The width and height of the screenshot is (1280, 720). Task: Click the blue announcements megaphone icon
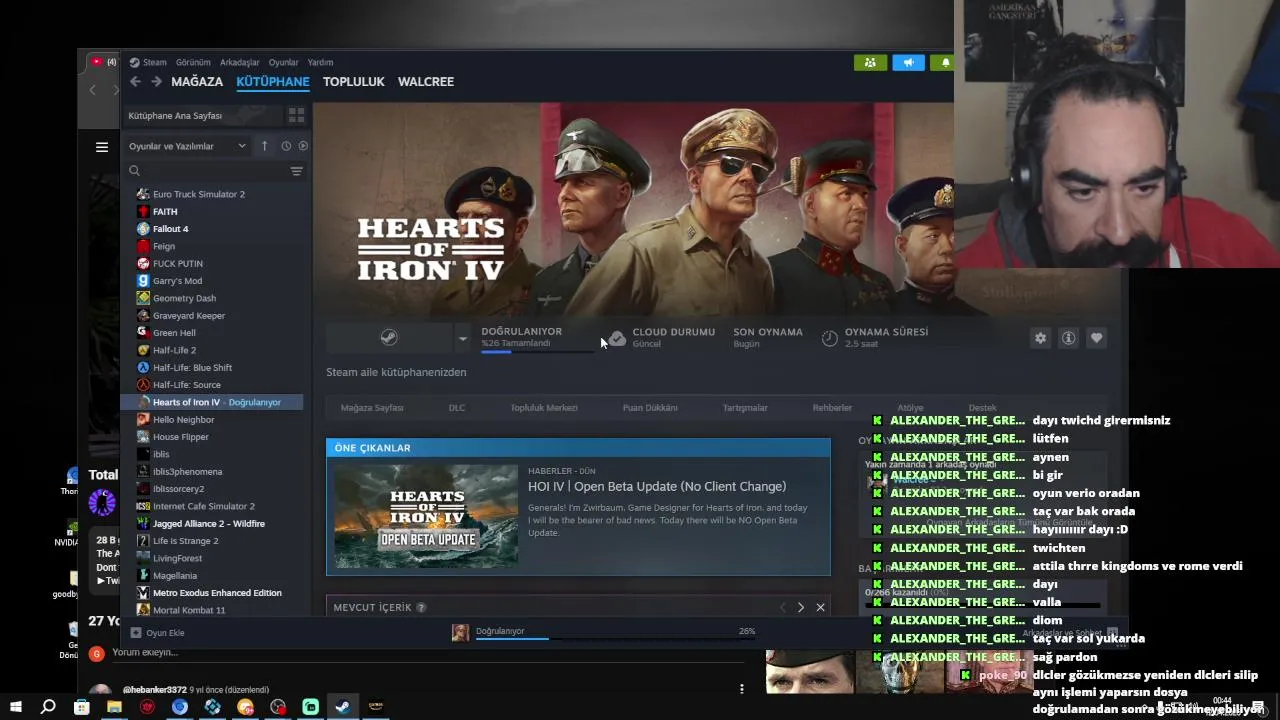point(908,62)
